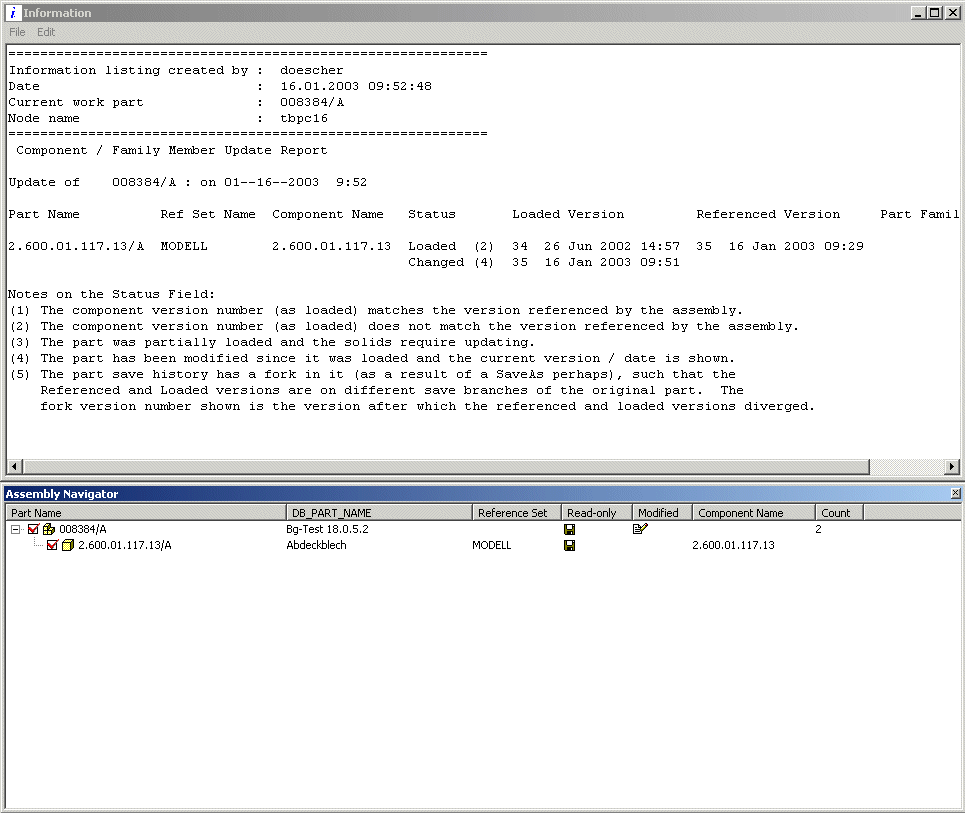Click the right arrow of horizontal scrollbar

click(x=951, y=467)
